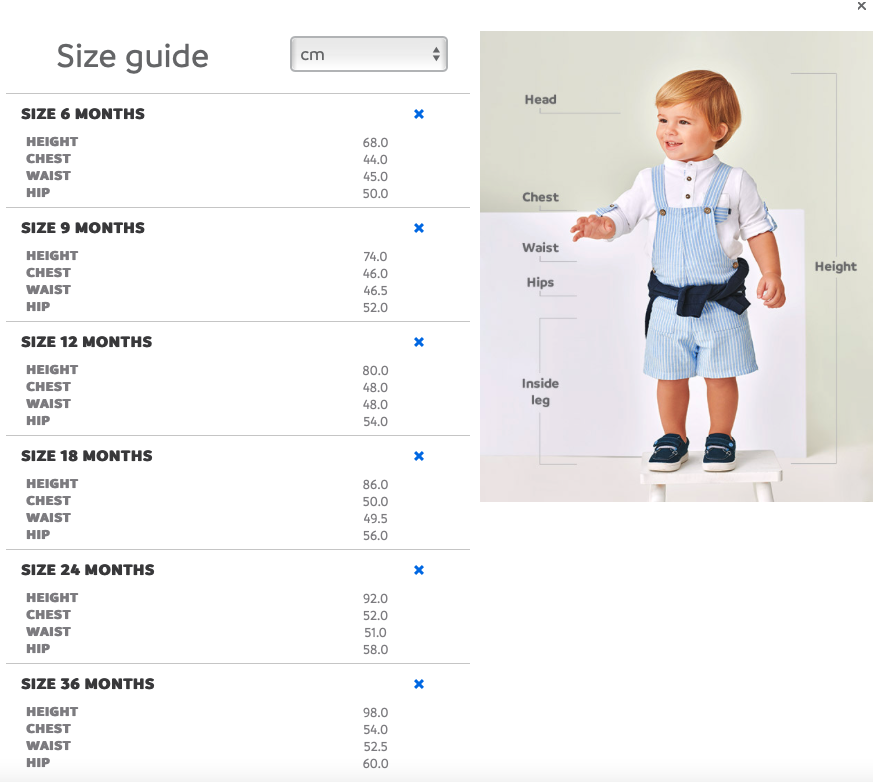Click HEIGHT label under Size 6 Months
Screen dimensions: 873x782
point(52,142)
